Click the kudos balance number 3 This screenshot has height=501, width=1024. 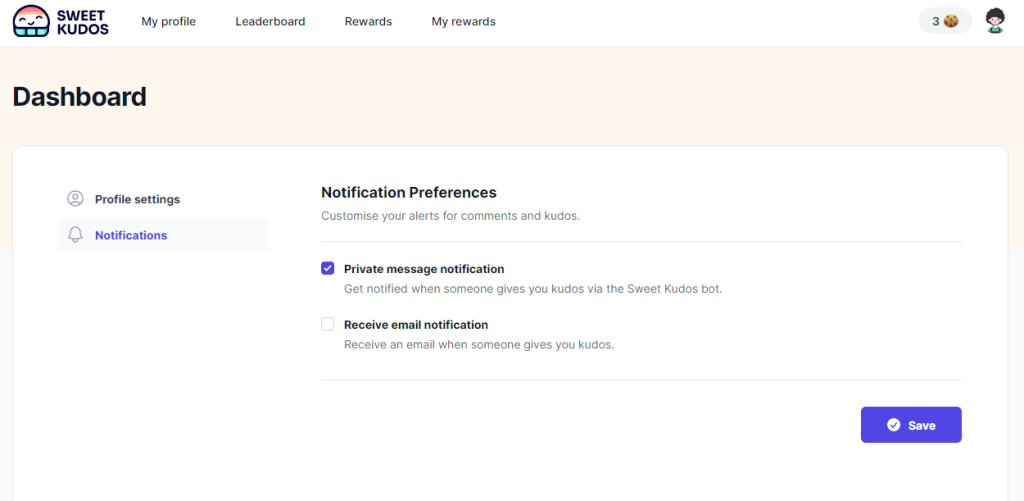coord(935,21)
